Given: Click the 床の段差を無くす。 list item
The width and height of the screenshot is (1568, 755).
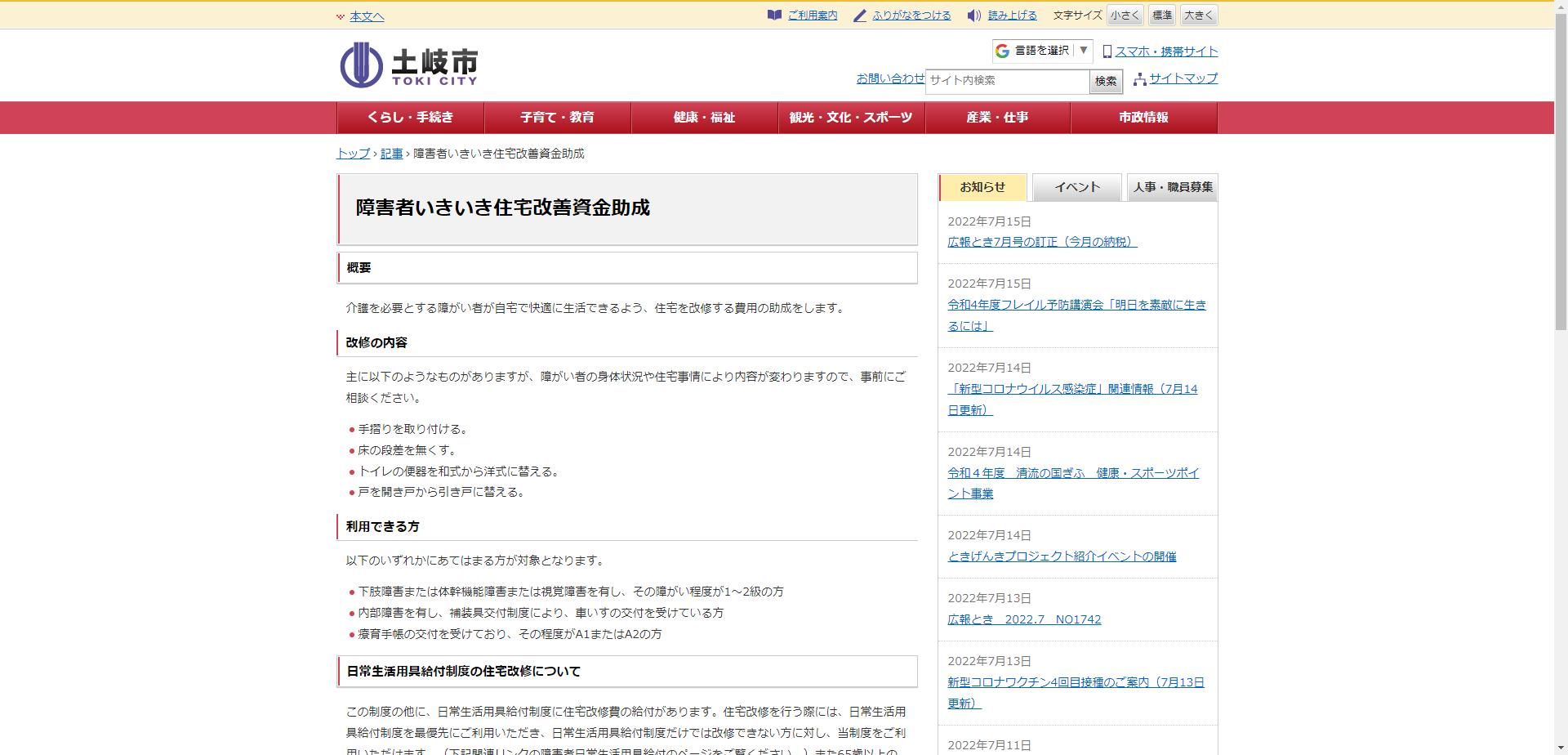Looking at the screenshot, I should tap(408, 450).
